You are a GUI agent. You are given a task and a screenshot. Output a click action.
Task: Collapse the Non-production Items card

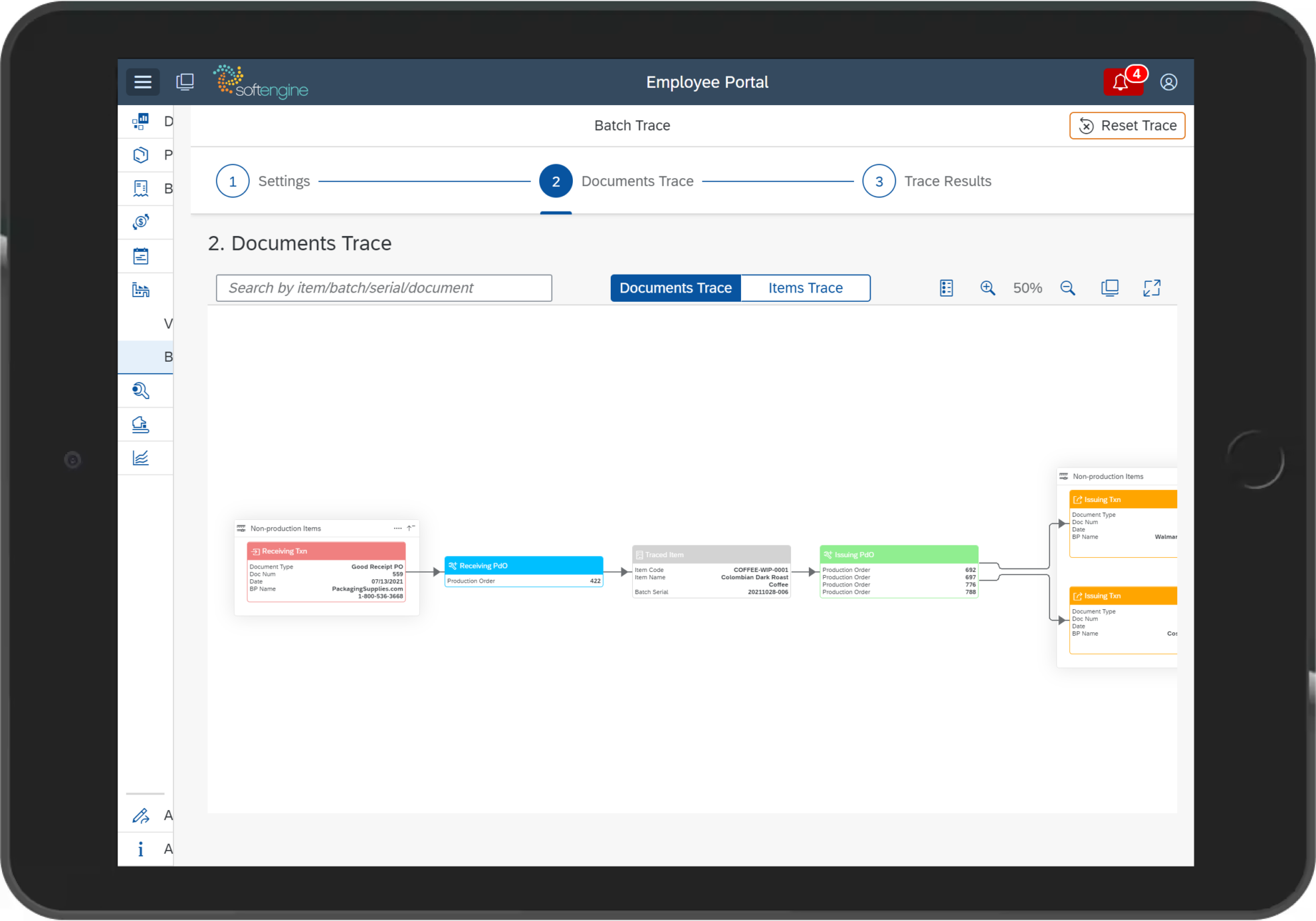tap(411, 527)
